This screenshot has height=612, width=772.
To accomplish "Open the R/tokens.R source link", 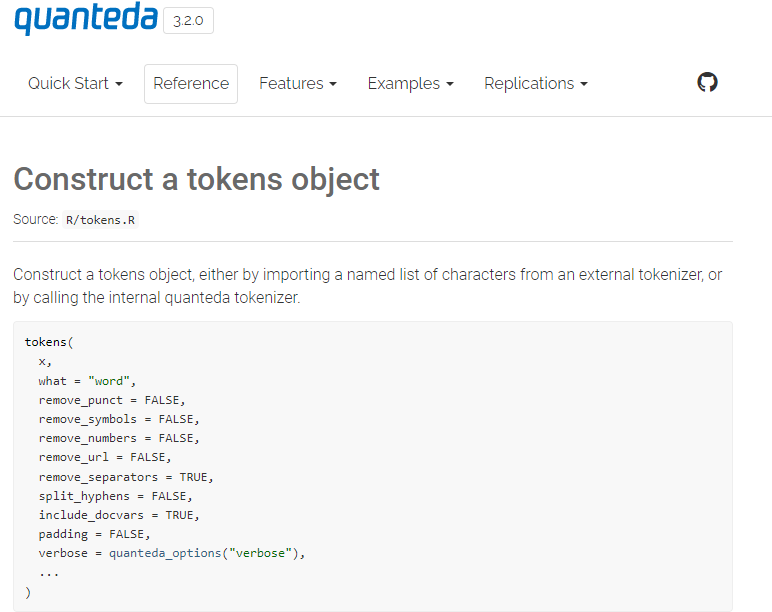I will pyautogui.click(x=99, y=220).
